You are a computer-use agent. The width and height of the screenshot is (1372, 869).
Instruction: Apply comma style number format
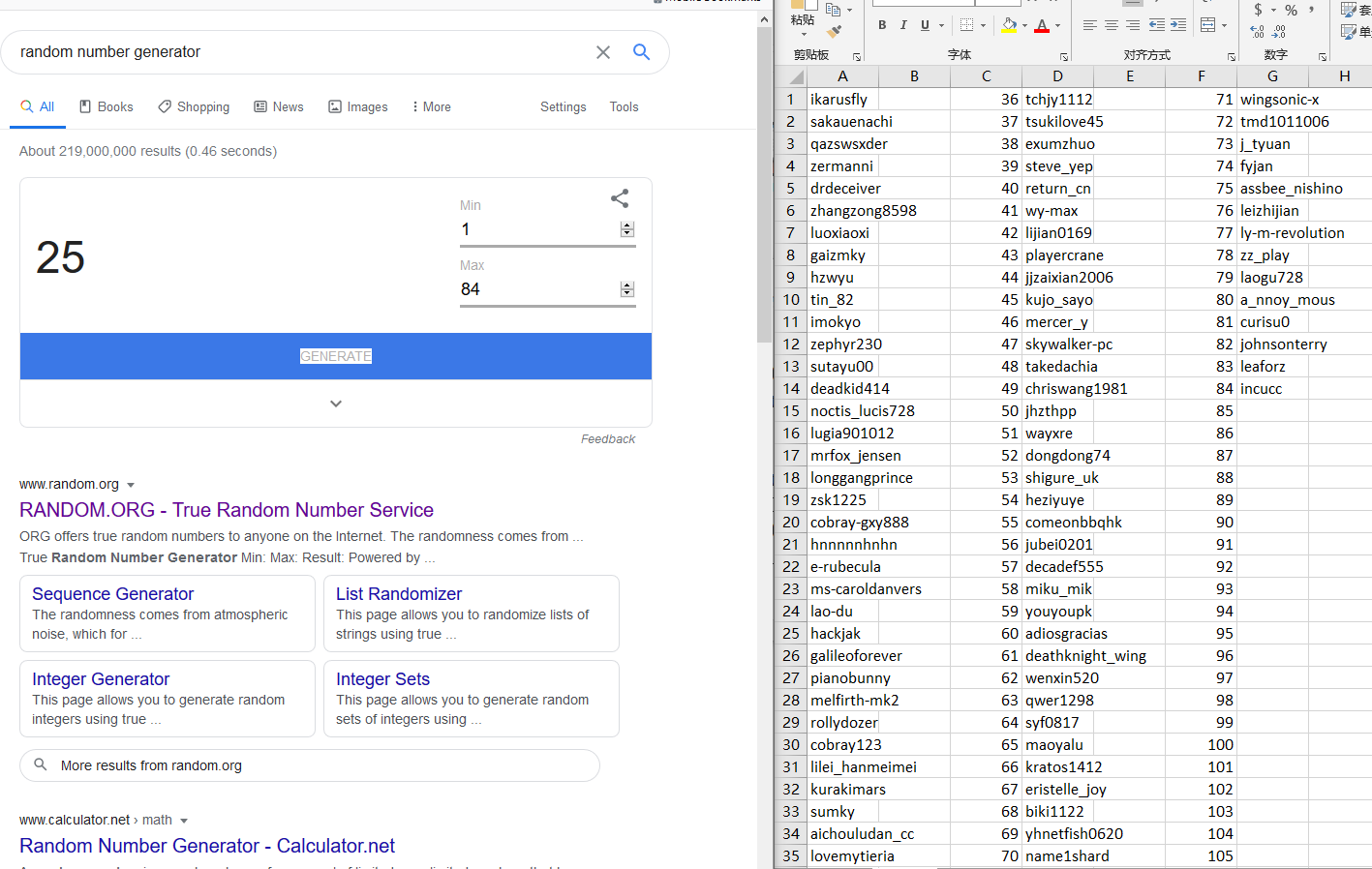coord(1312,9)
